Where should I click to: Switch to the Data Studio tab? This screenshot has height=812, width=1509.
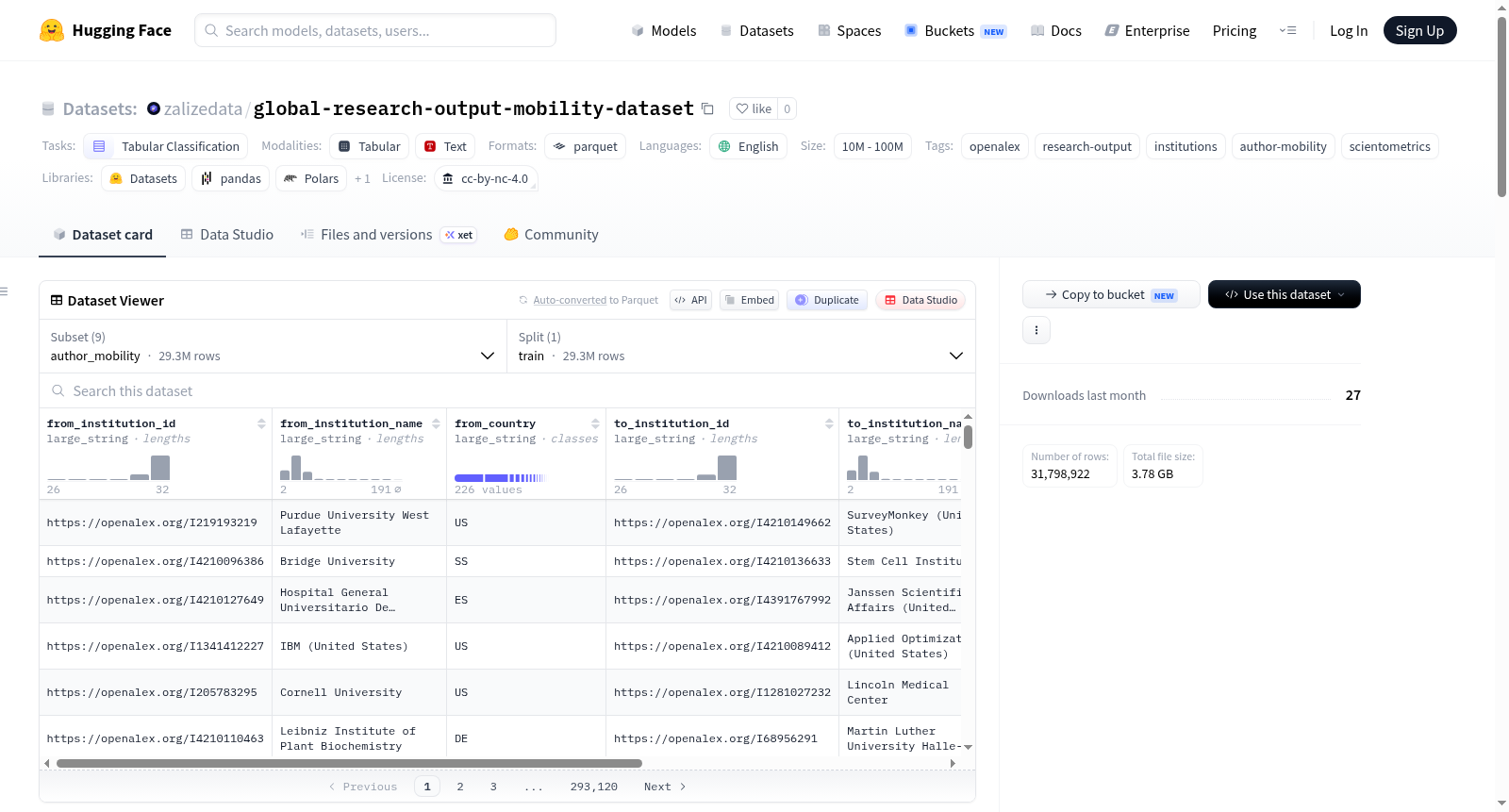coord(227,235)
